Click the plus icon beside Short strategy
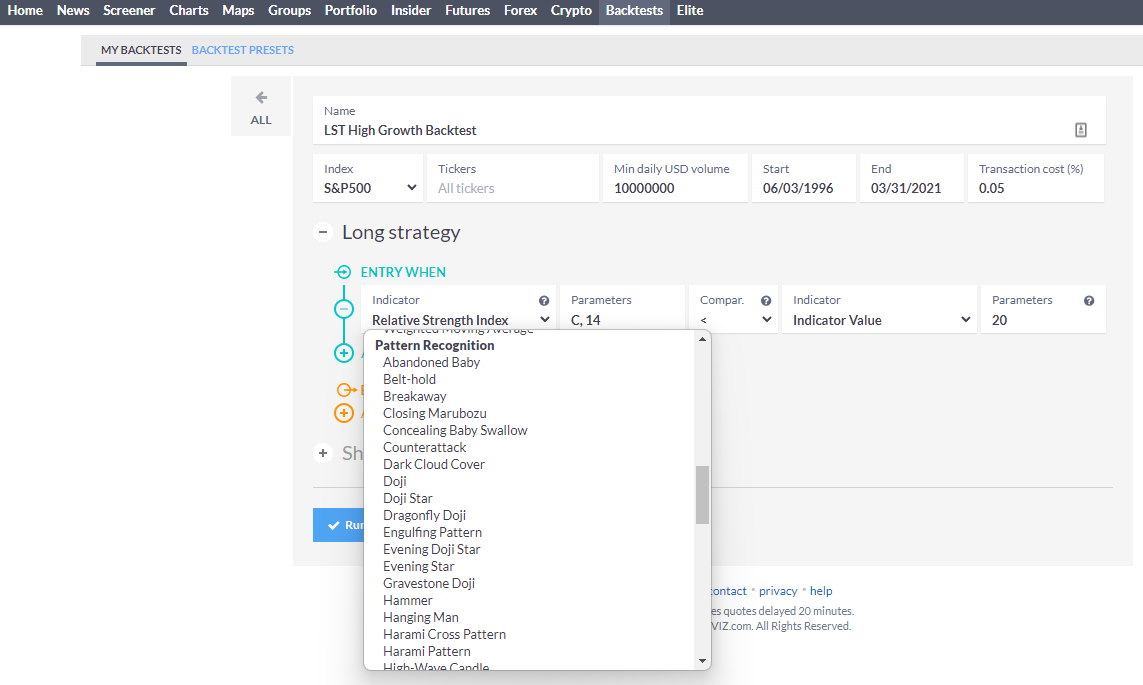 (322, 453)
